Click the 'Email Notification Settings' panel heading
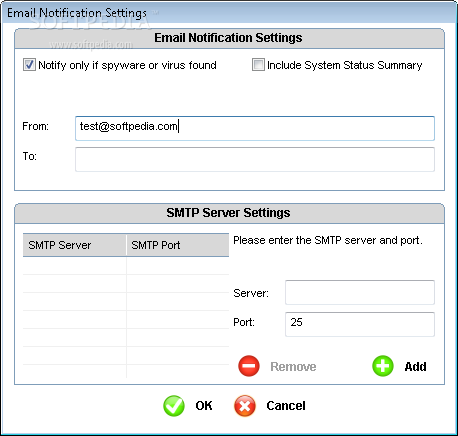 tap(228, 38)
